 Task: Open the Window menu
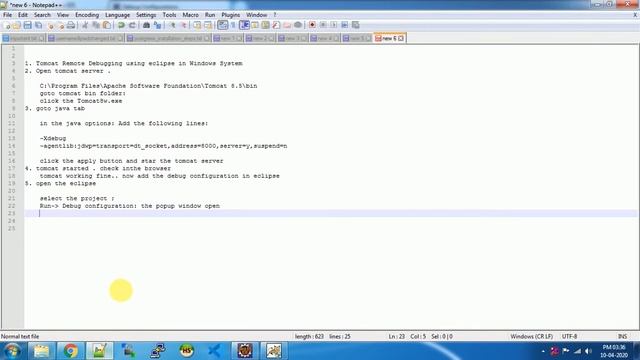pos(256,15)
